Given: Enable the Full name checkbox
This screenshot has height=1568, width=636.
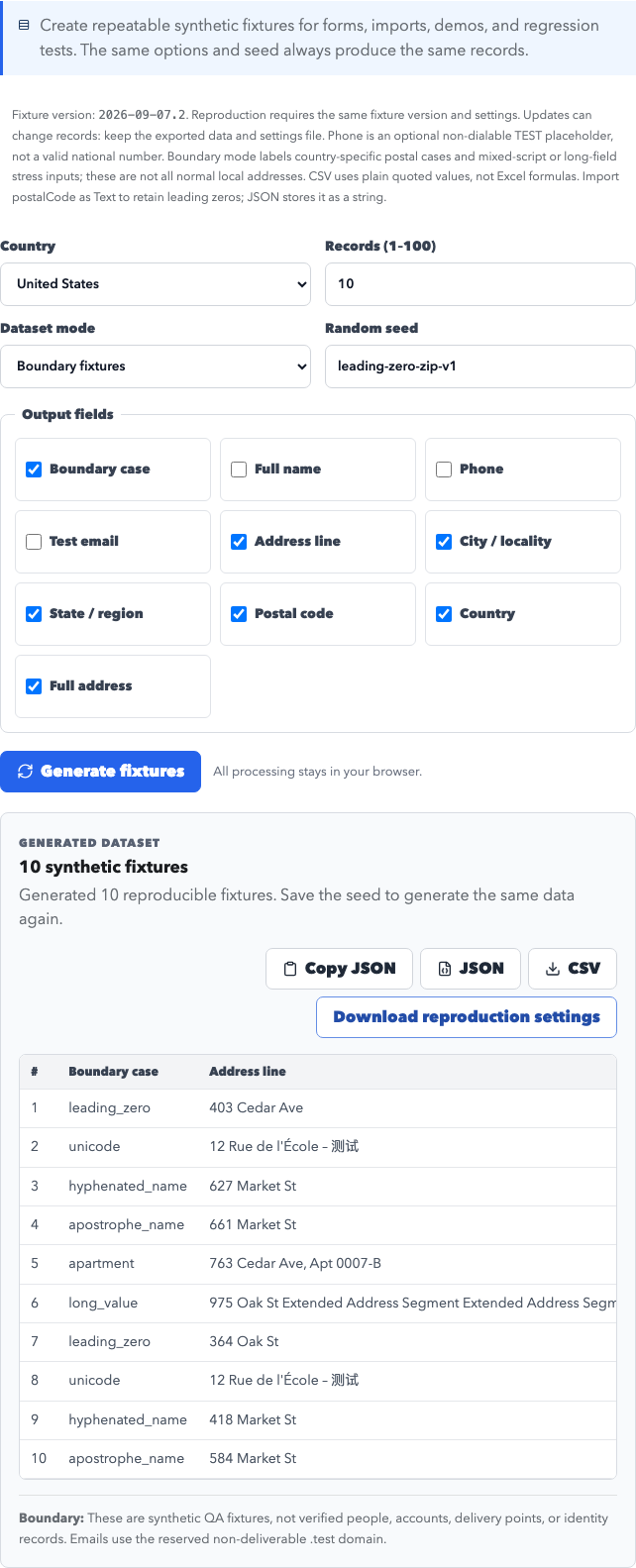Looking at the screenshot, I should pyautogui.click(x=239, y=470).
